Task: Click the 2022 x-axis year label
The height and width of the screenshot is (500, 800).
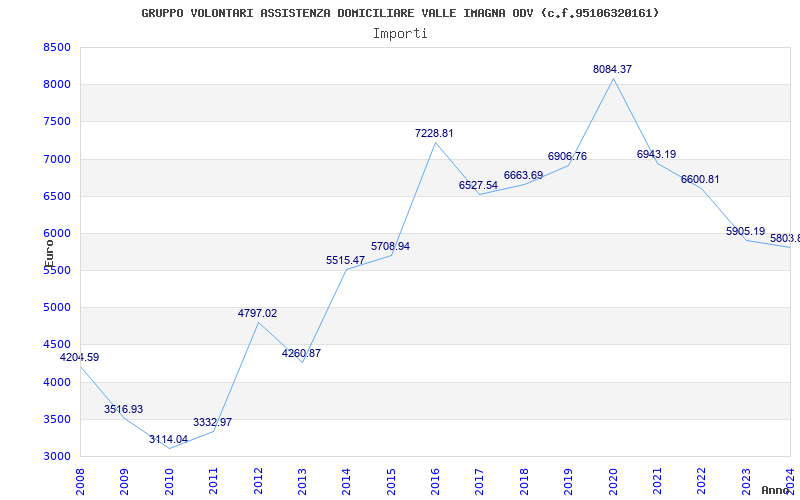Action: click(x=702, y=481)
